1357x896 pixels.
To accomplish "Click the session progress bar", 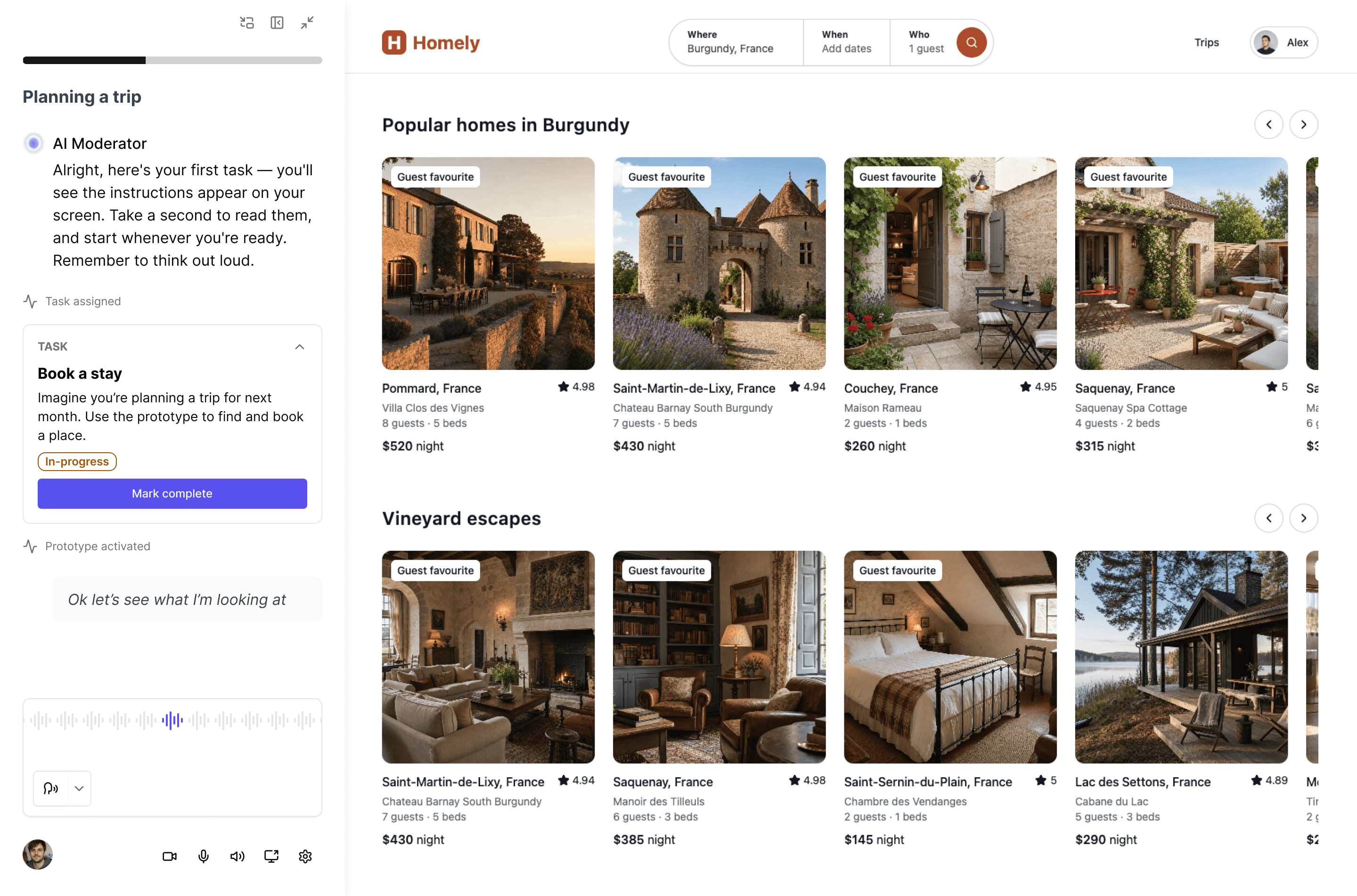I will coord(172,60).
